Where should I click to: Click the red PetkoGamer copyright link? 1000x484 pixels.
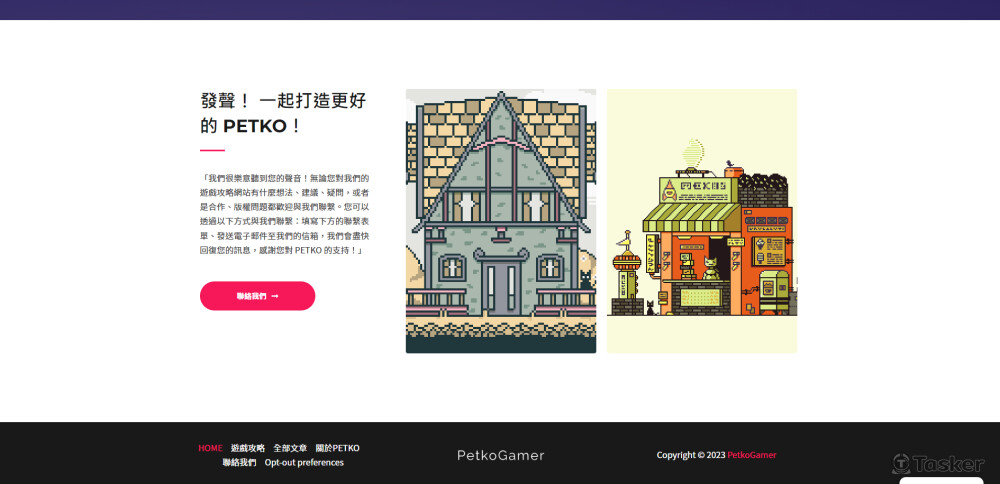pyautogui.click(x=751, y=455)
